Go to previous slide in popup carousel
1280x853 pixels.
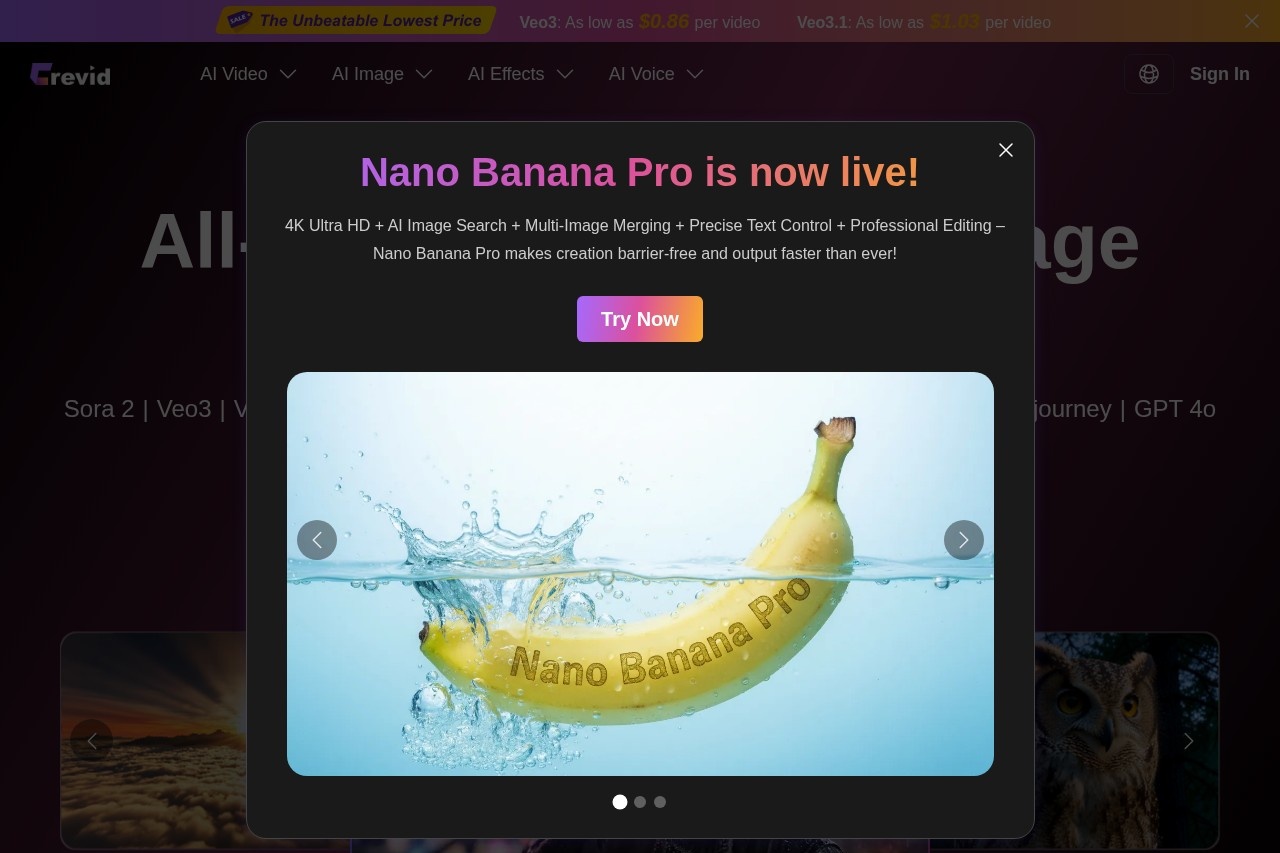(317, 540)
